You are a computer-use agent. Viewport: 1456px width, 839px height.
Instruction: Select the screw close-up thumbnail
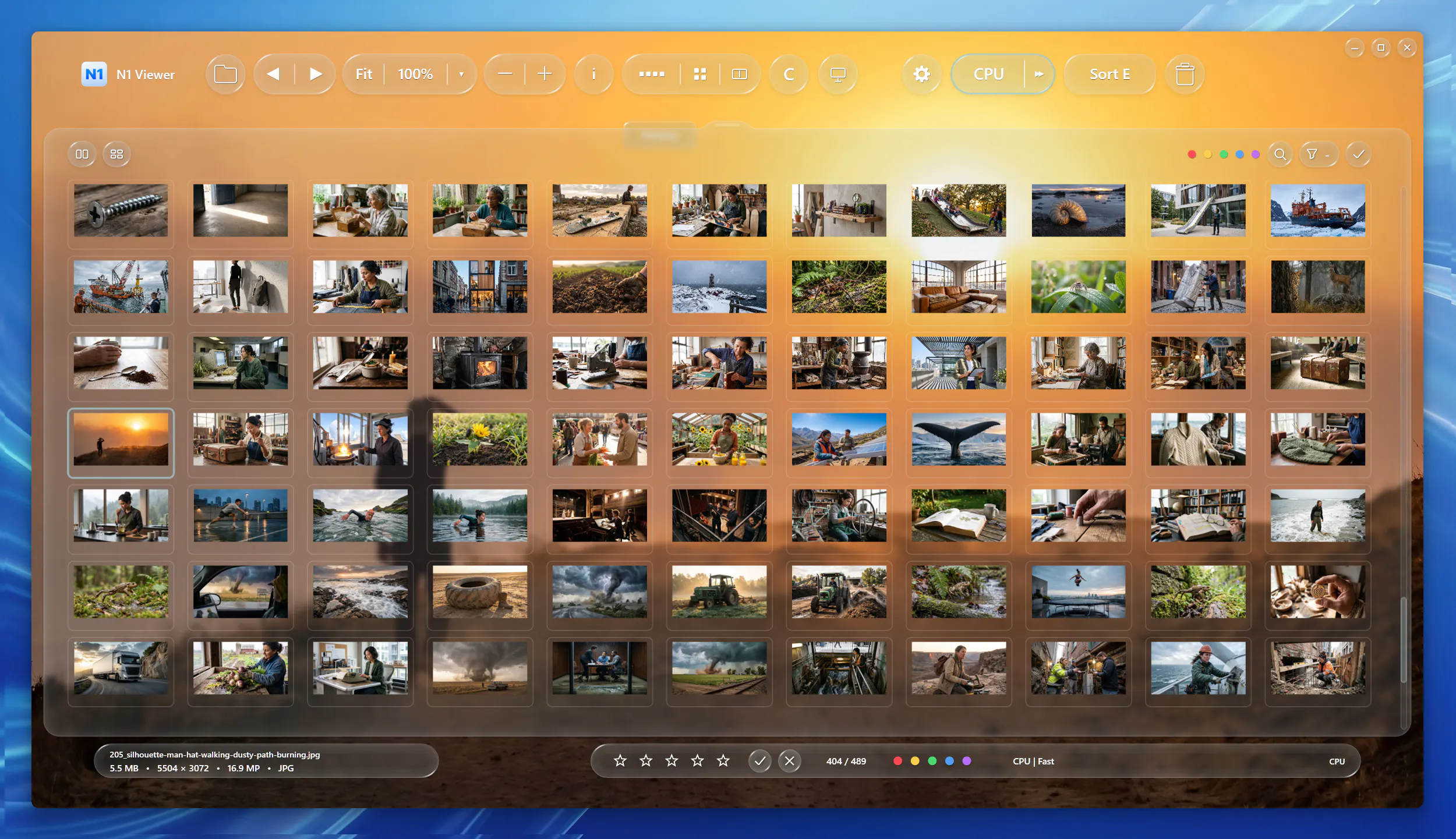pos(121,211)
